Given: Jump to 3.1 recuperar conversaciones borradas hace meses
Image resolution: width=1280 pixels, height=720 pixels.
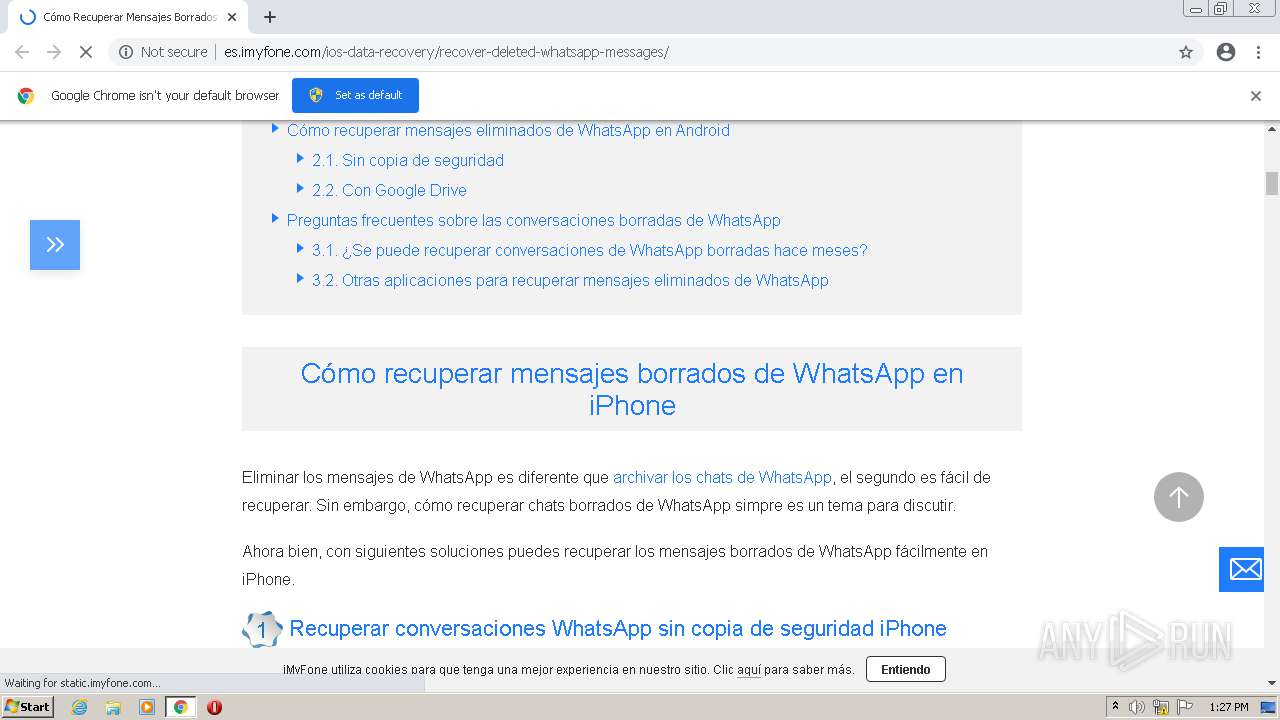Looking at the screenshot, I should tap(589, 250).
